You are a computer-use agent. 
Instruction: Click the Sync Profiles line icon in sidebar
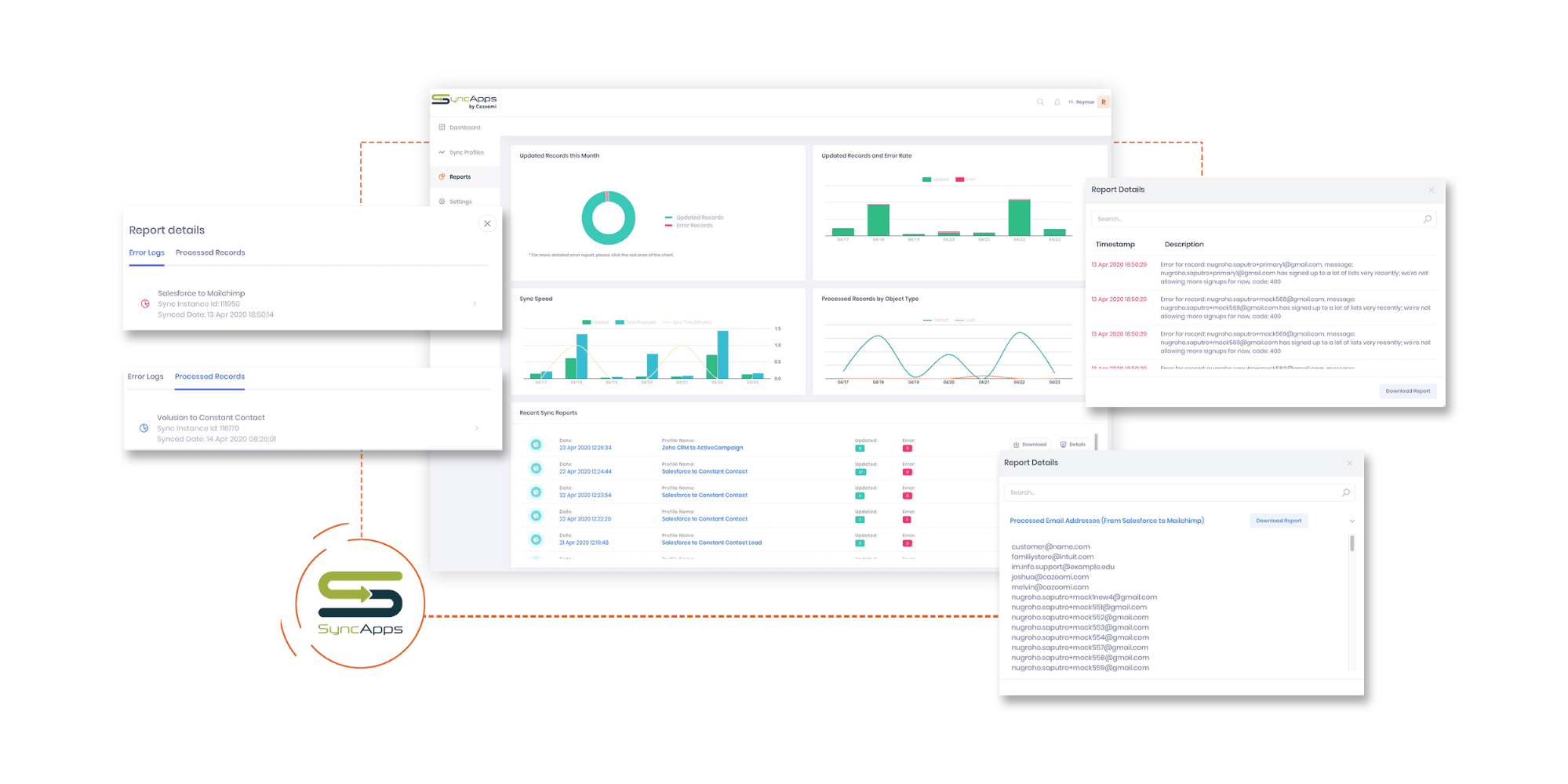tap(442, 152)
